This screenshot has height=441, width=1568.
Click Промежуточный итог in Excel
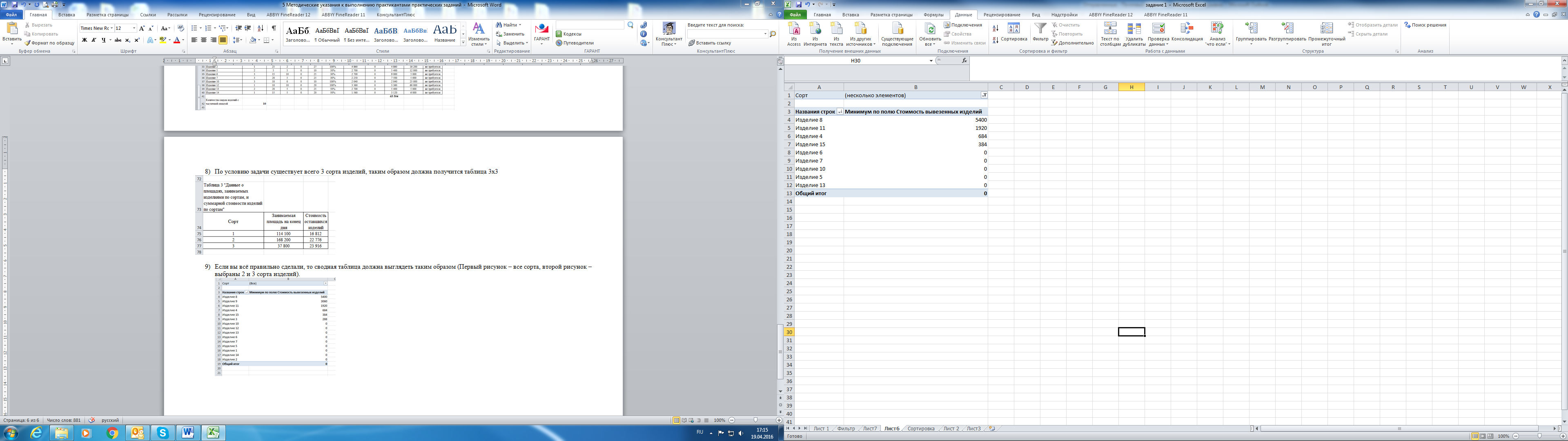1326,35
